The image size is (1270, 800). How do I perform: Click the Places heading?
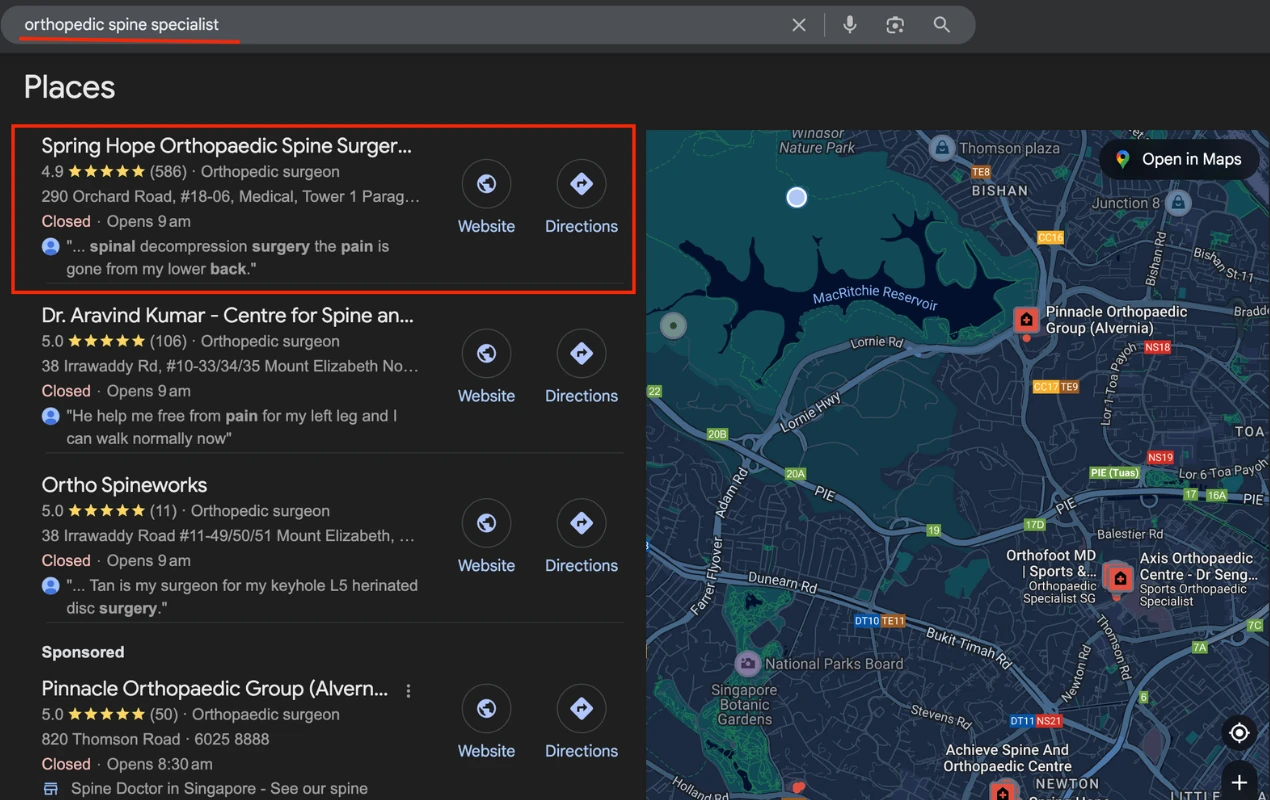click(x=70, y=87)
